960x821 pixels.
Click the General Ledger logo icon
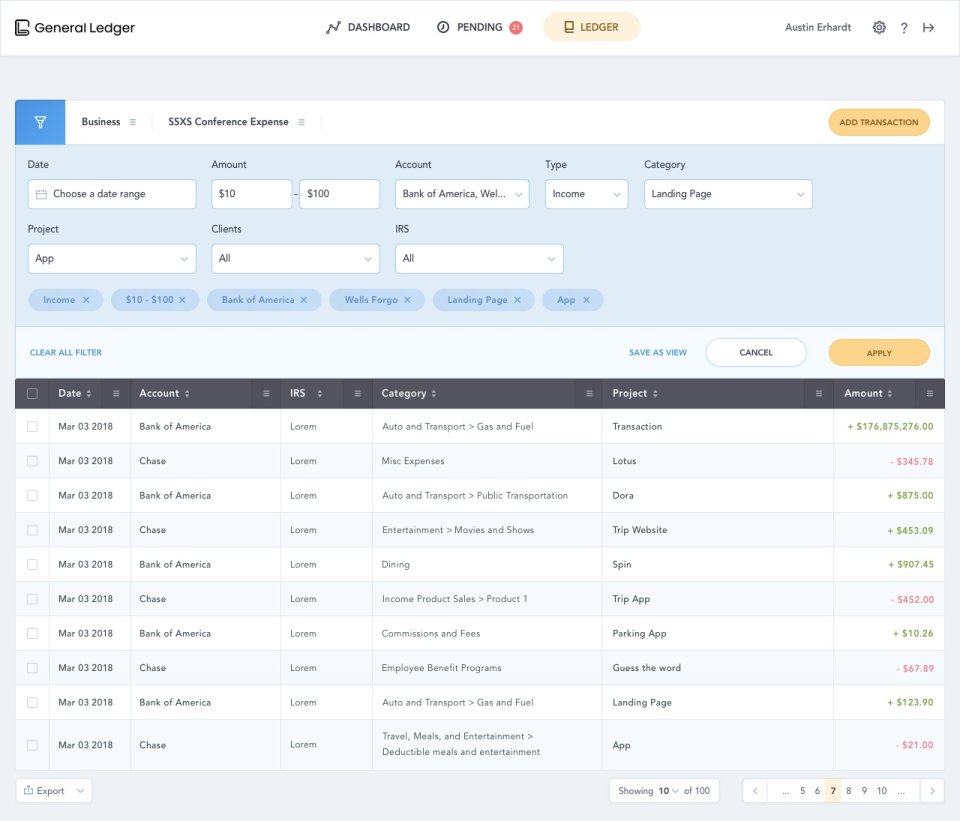pos(21,27)
